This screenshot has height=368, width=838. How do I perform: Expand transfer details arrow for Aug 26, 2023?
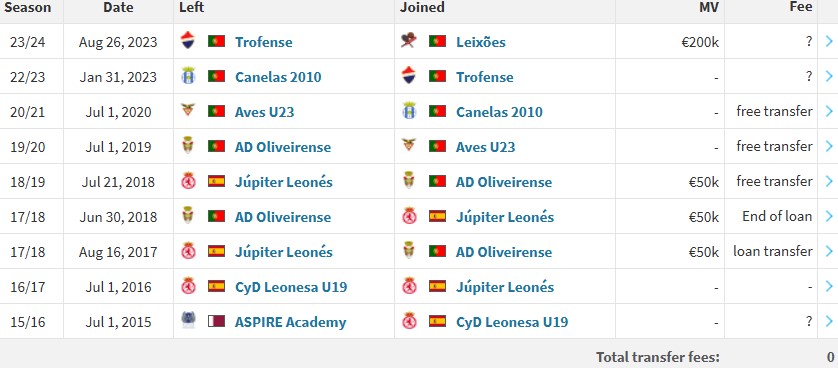coord(828,41)
